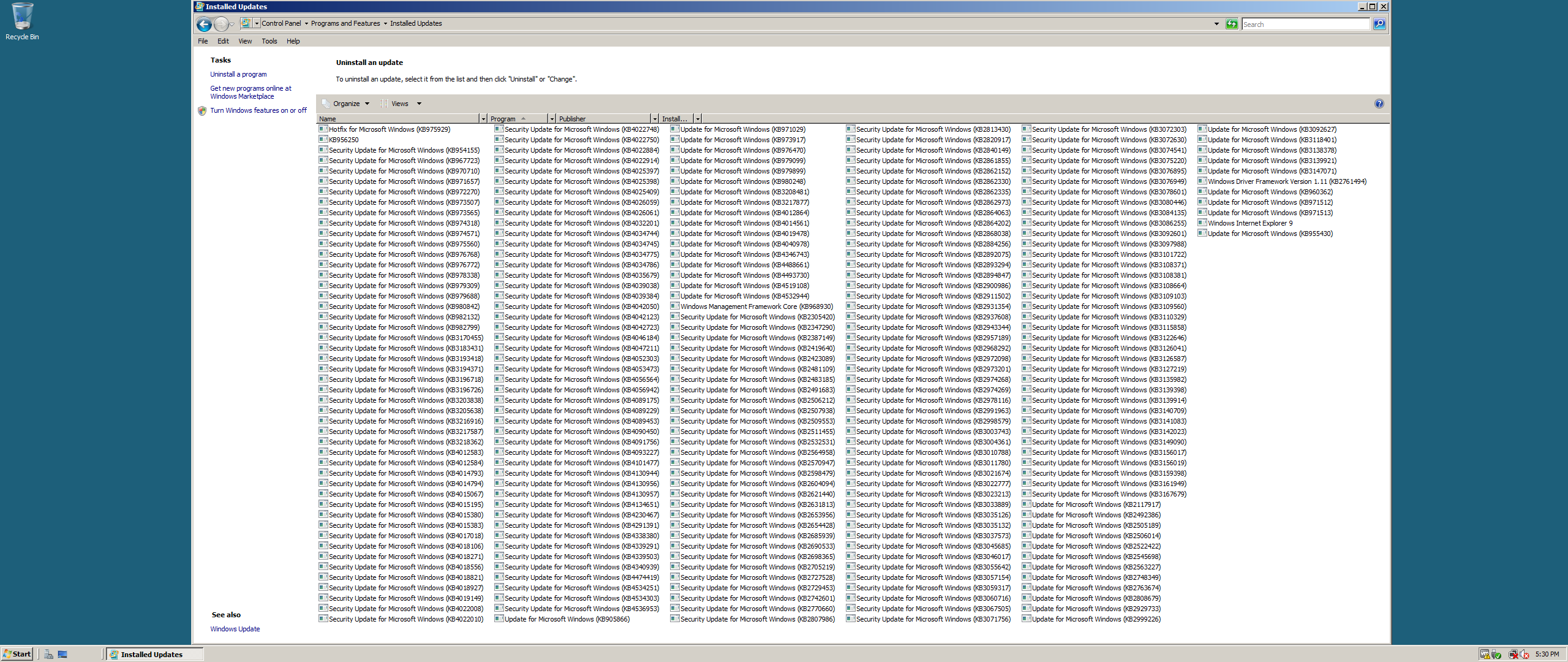Click the Uninstall a program link
The height and width of the screenshot is (662, 1568).
(x=238, y=74)
